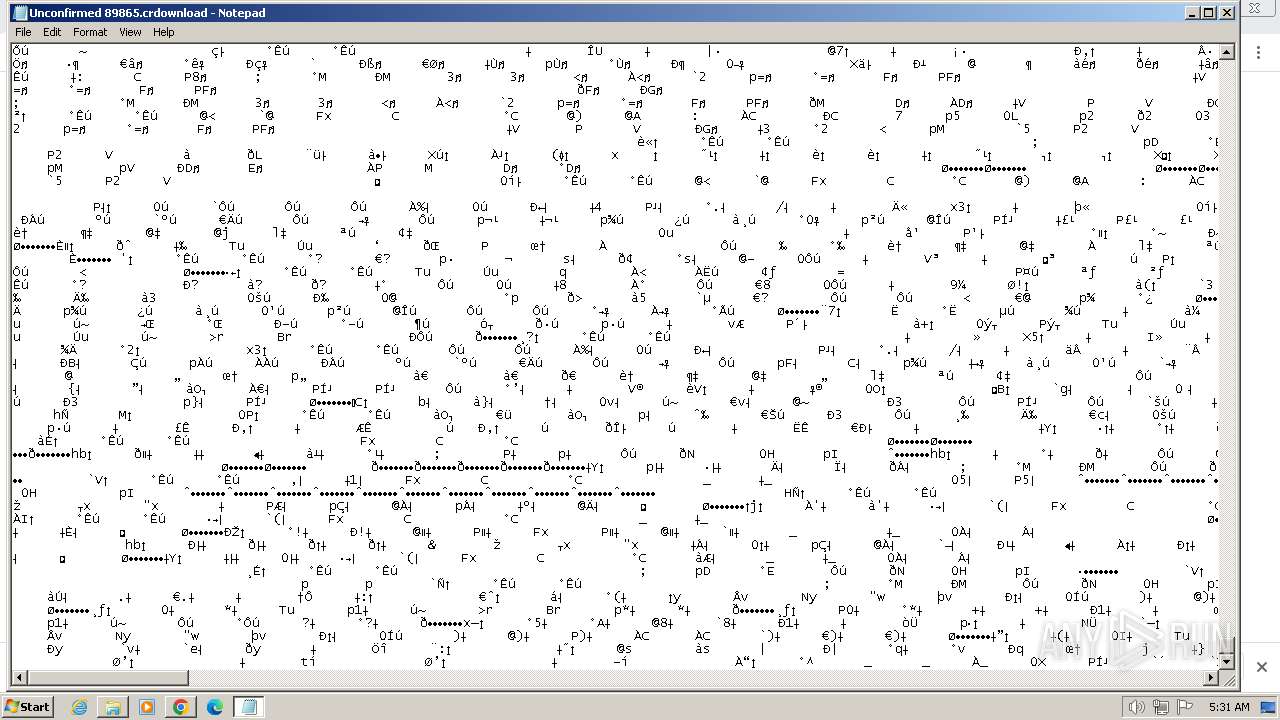This screenshot has width=1280, height=720.
Task: Click the 5:31 AM clock
Action: tap(1229, 707)
